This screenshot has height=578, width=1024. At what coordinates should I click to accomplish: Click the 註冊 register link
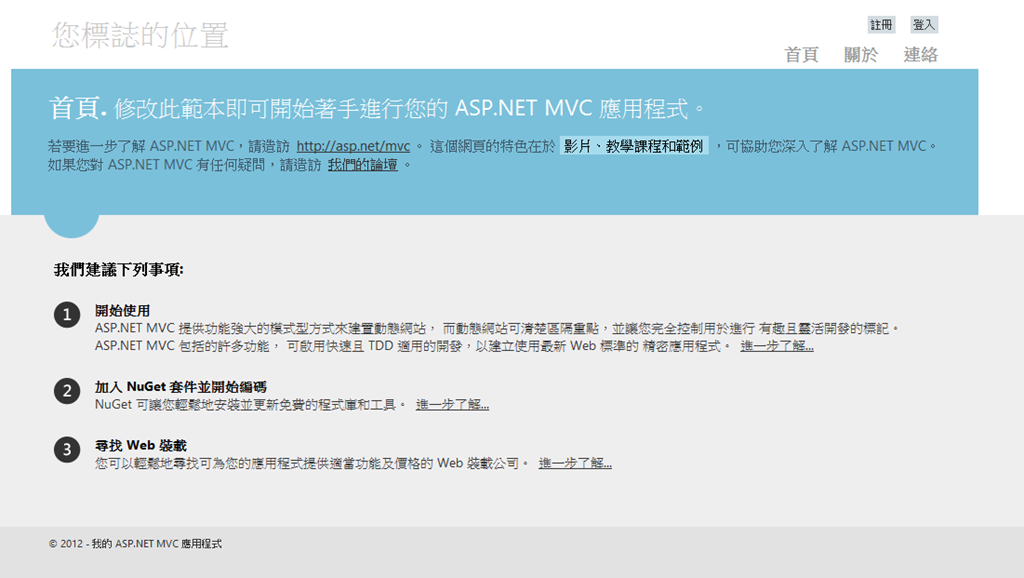click(881, 25)
